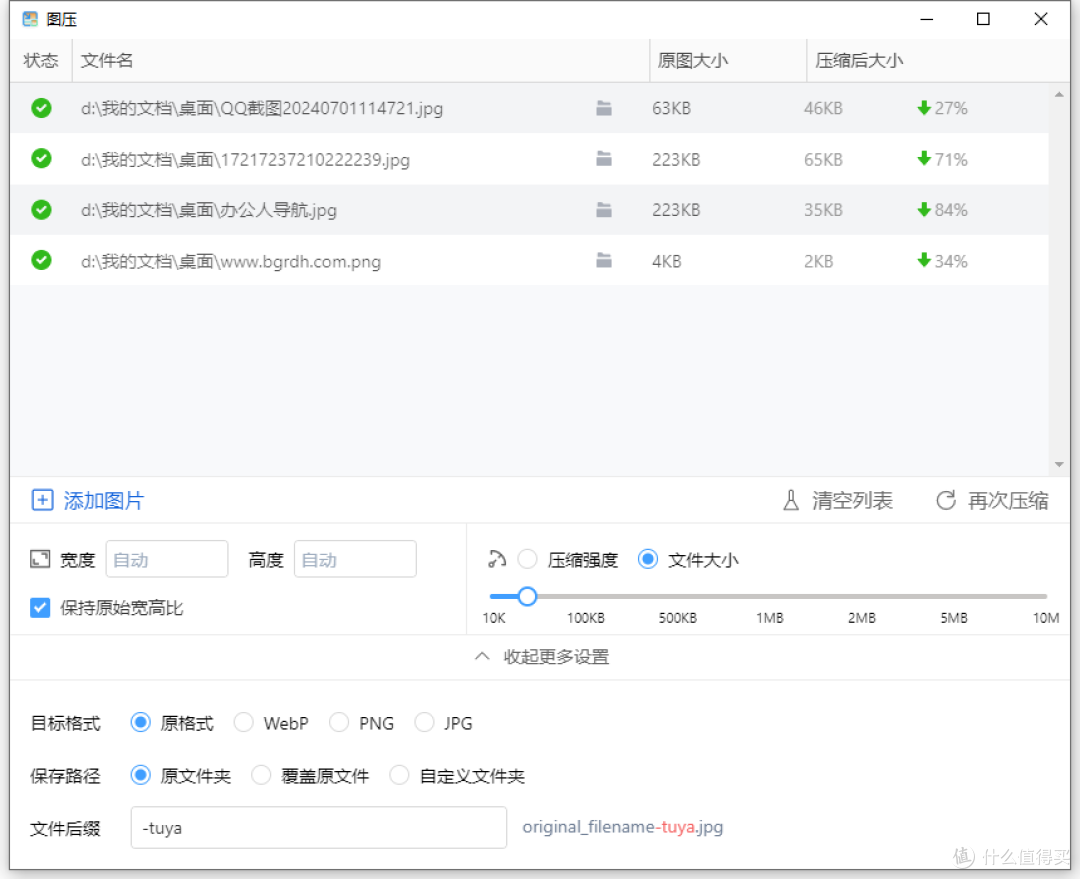The width and height of the screenshot is (1080, 879).
Task: Collapse settings via 收起更多设置
Action: (x=541, y=657)
